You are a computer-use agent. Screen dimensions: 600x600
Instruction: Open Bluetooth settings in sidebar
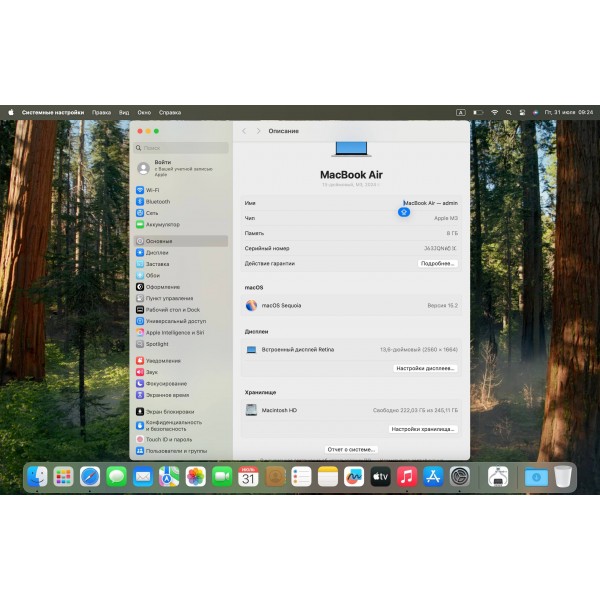pyautogui.click(x=153, y=202)
